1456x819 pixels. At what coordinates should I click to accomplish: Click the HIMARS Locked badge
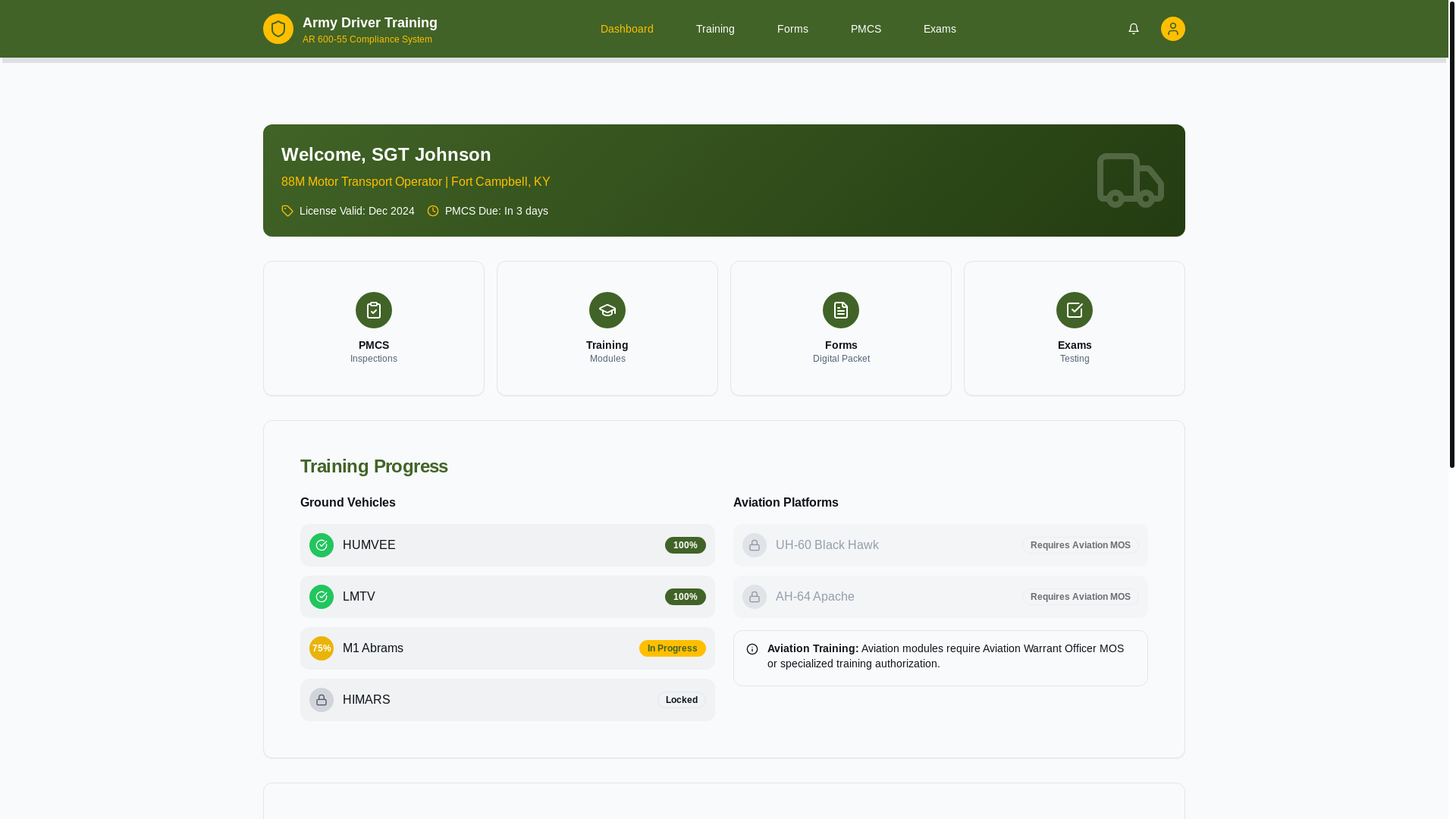pos(682,700)
